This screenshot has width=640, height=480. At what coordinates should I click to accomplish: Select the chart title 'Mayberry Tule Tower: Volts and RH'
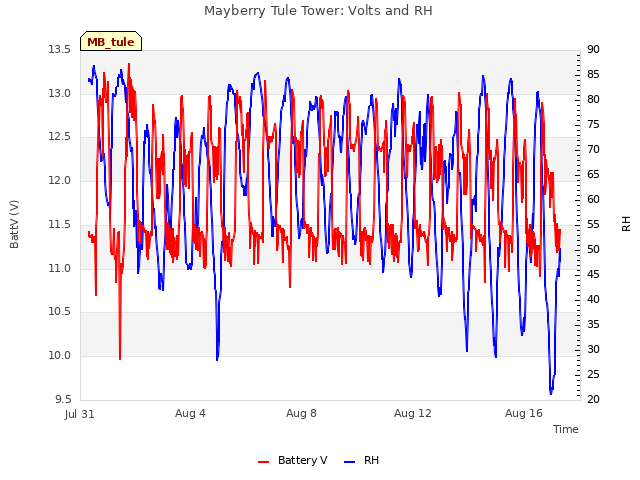point(318,10)
